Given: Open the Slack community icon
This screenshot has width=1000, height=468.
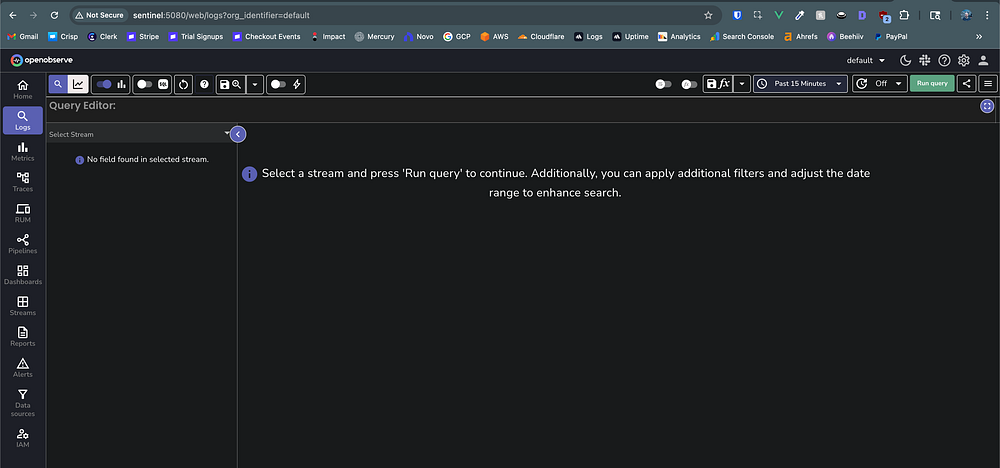Looking at the screenshot, I should (x=924, y=61).
